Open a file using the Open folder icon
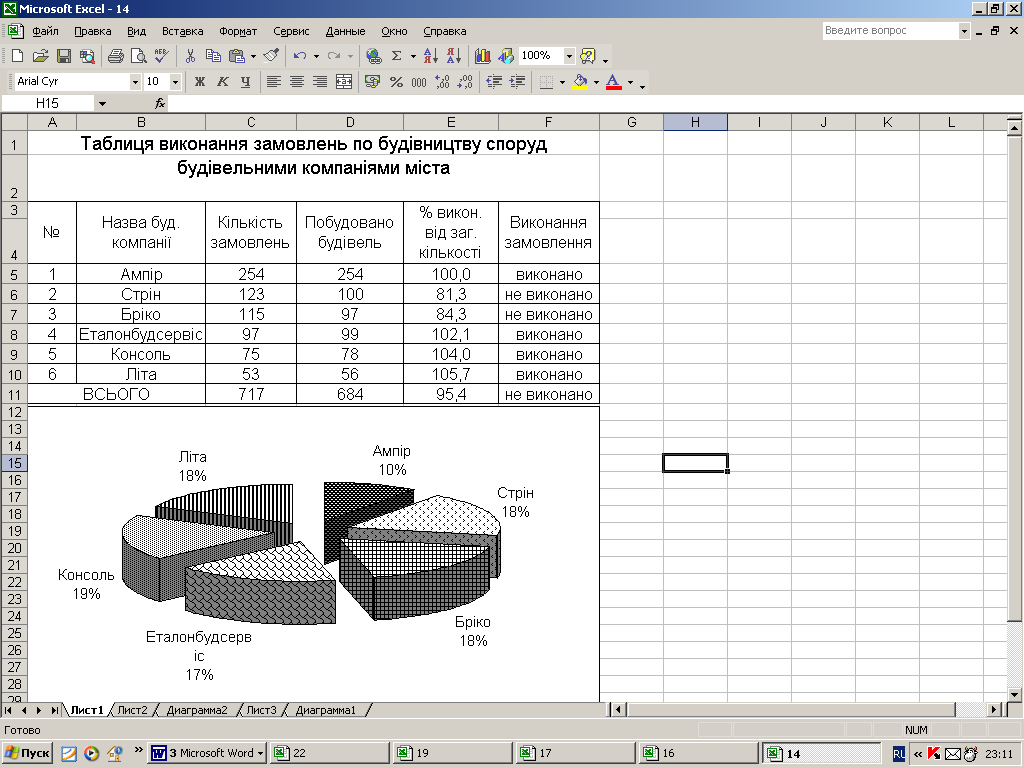The height and width of the screenshot is (768, 1024). 40,56
